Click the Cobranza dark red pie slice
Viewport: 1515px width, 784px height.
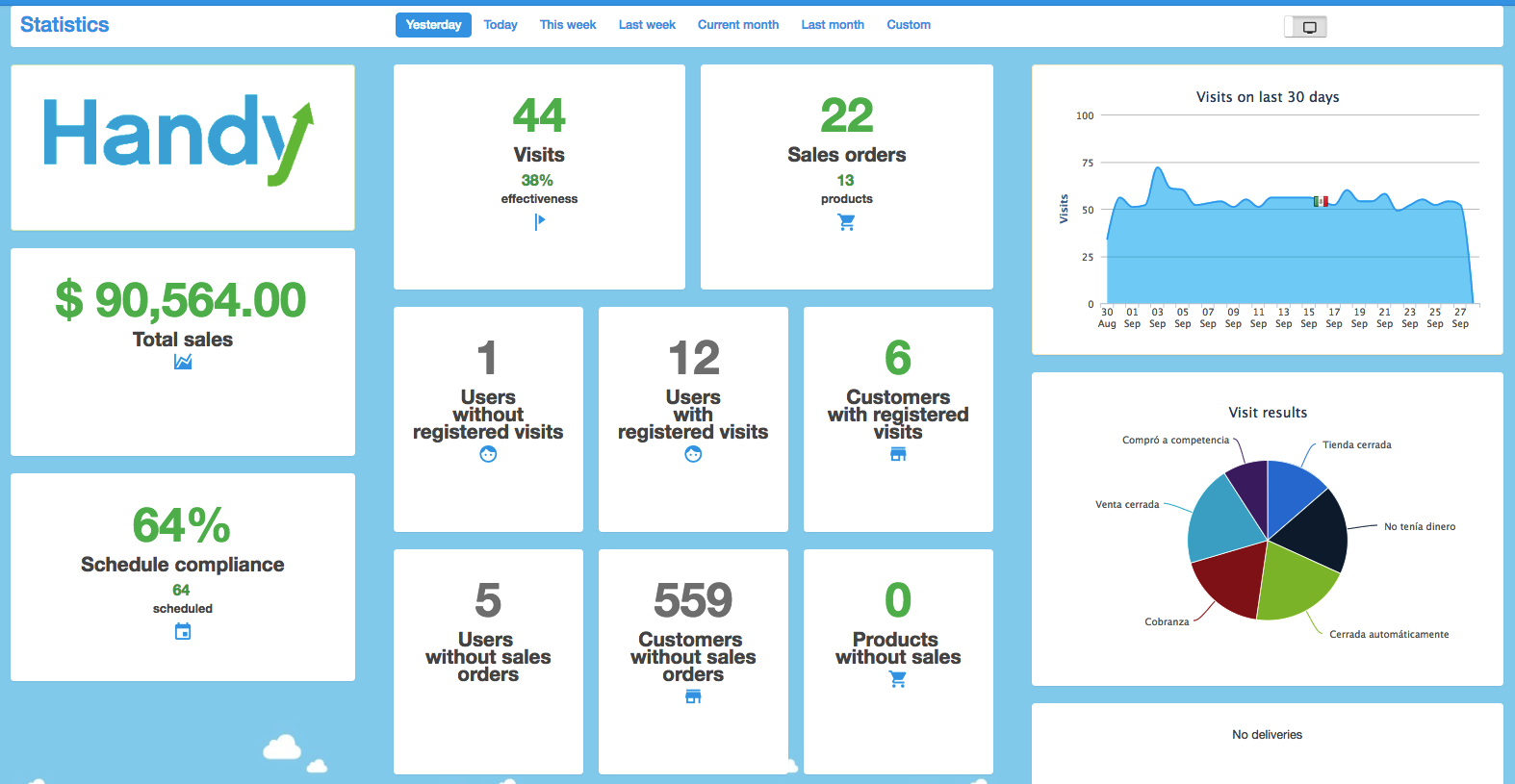(x=1234, y=579)
